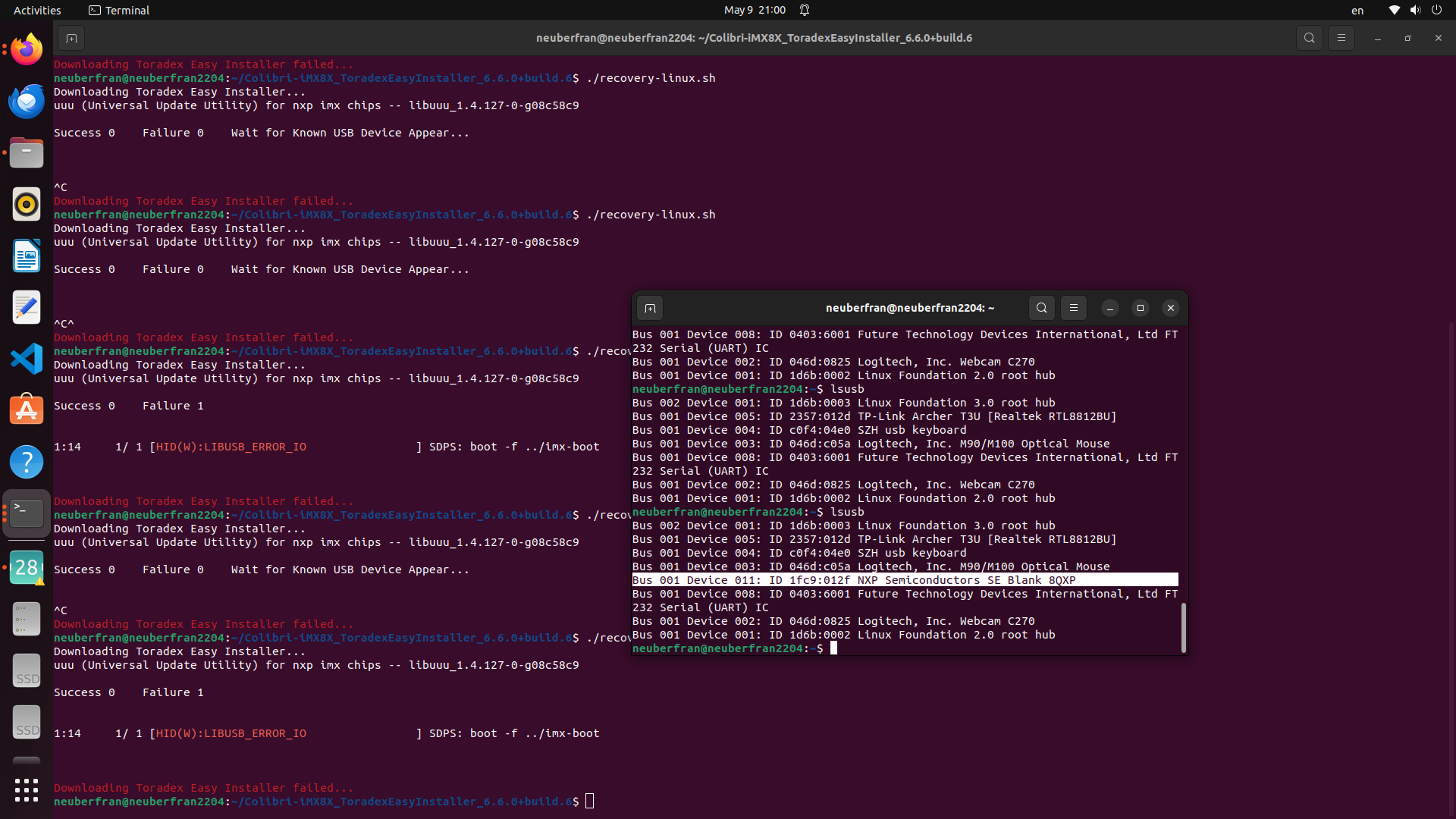1456x819 pixels.
Task: Launch LibreOffice Writer from dock
Action: pyautogui.click(x=27, y=256)
